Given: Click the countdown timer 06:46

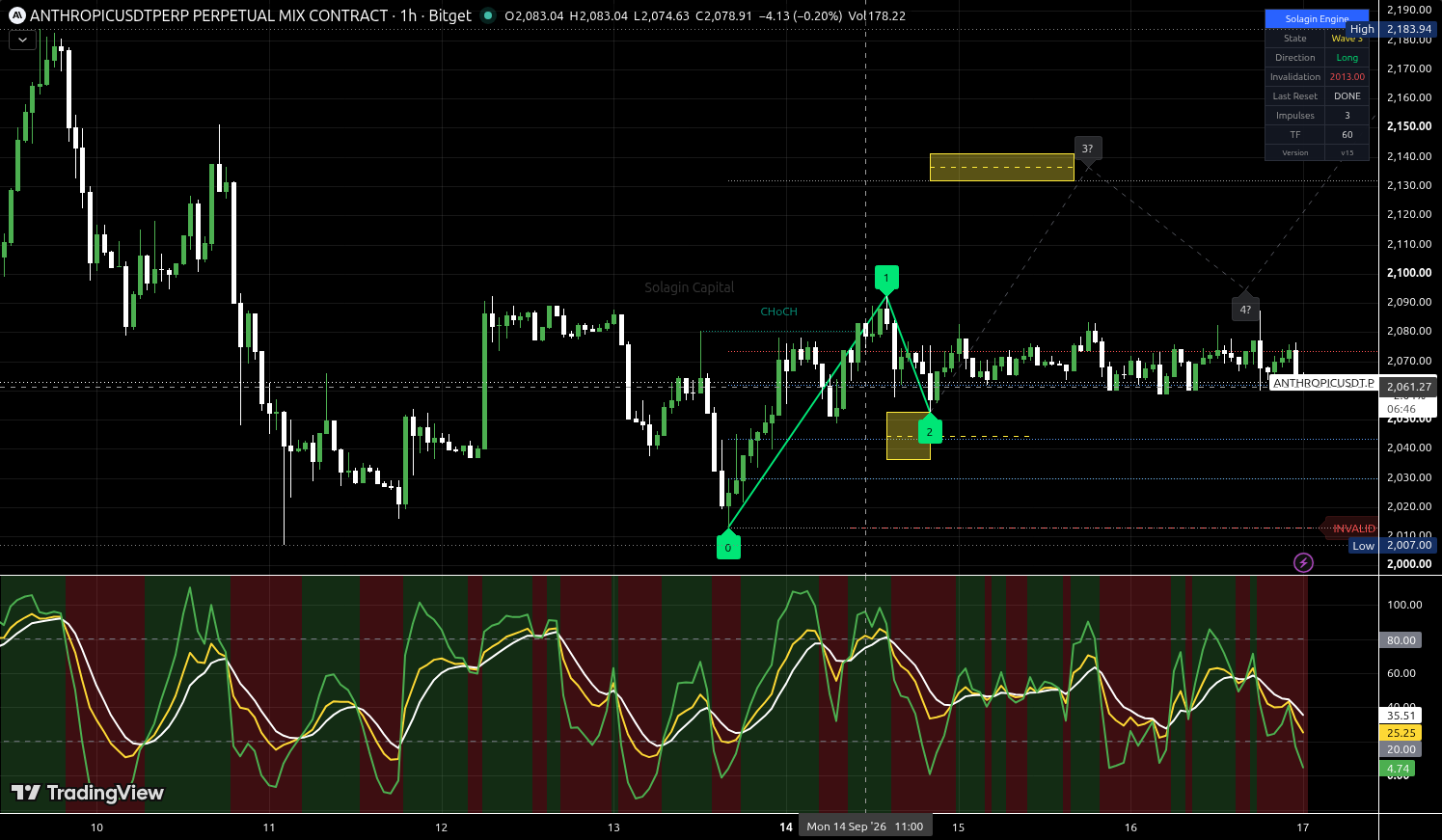Looking at the screenshot, I should tap(1401, 409).
